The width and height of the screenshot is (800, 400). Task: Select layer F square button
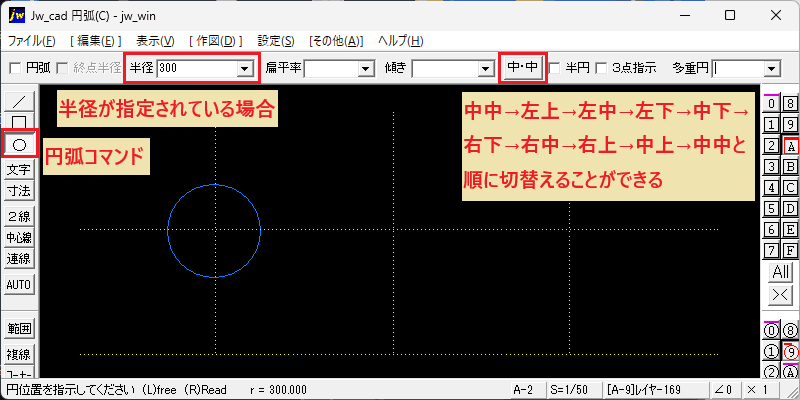click(x=790, y=251)
